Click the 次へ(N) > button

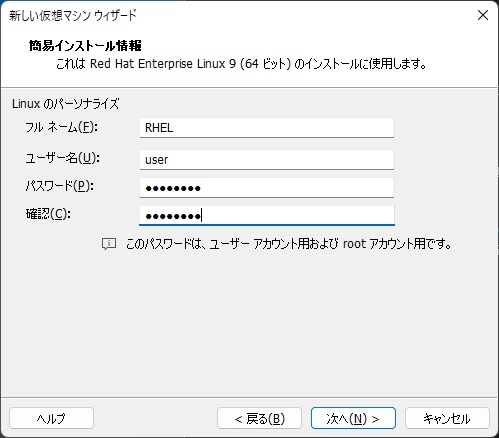(353, 418)
